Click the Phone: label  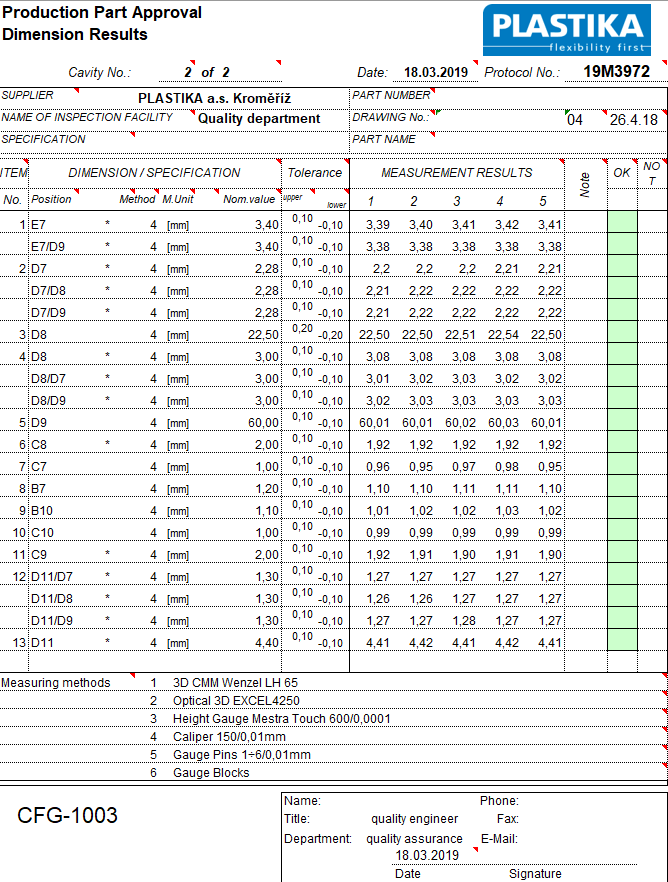click(x=499, y=800)
